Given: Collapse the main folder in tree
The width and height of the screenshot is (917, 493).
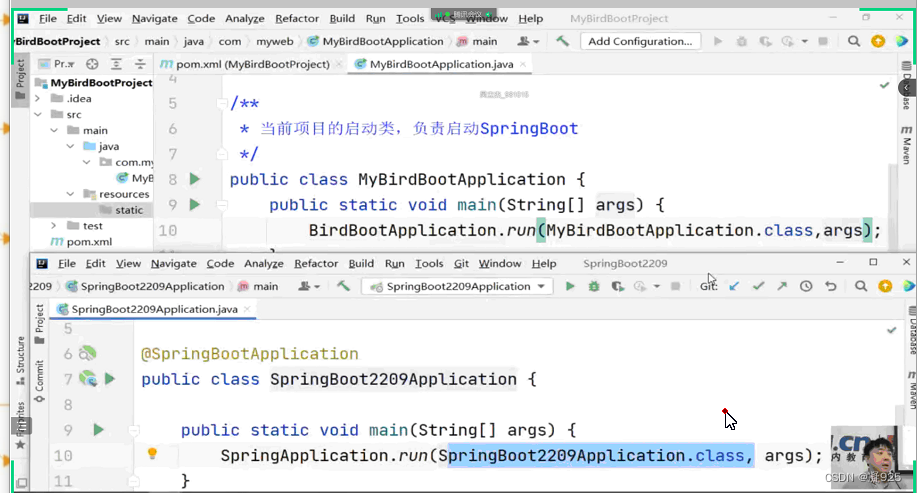Looking at the screenshot, I should click(x=54, y=130).
